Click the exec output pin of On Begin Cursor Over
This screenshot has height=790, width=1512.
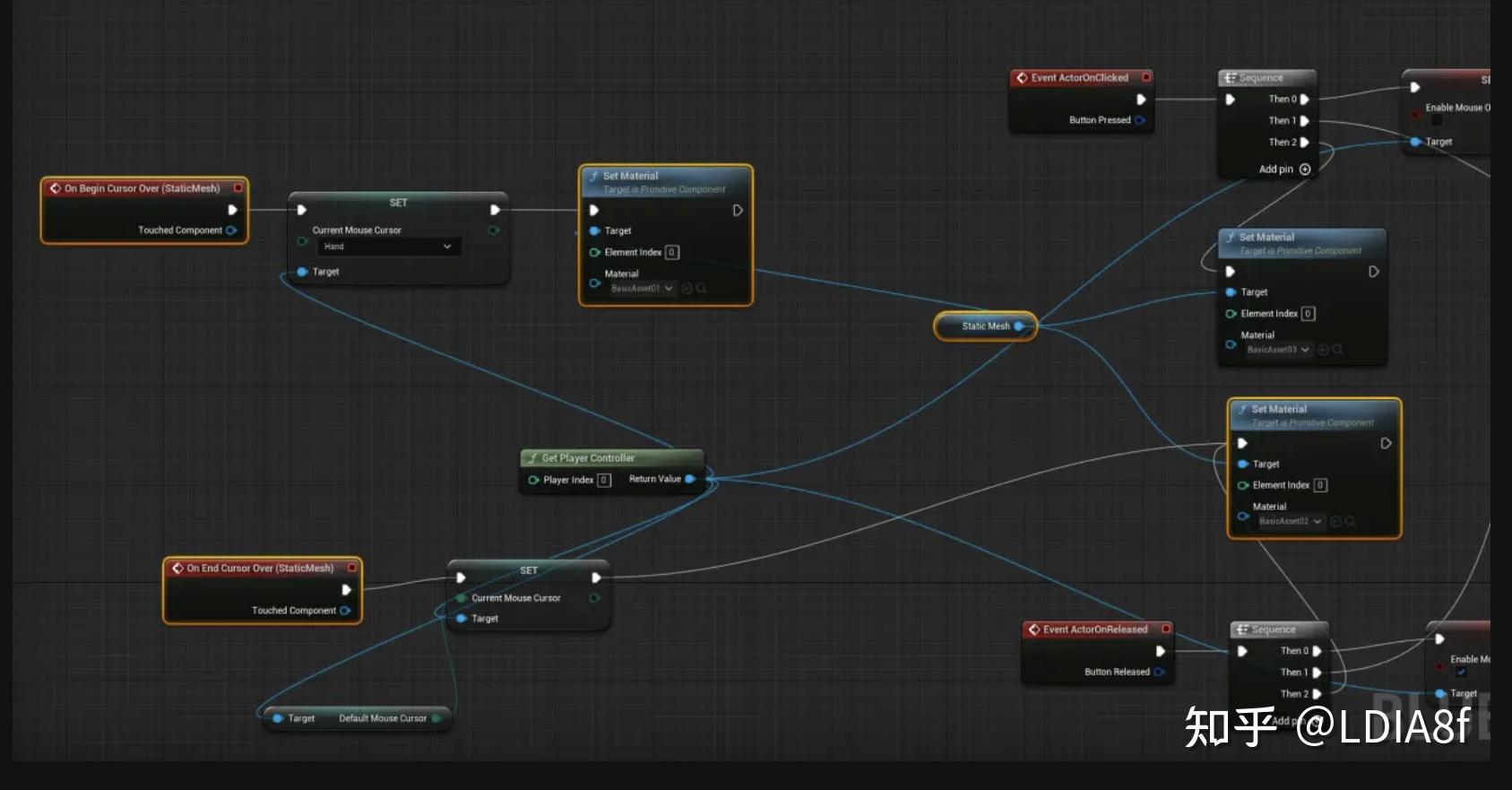(x=233, y=210)
